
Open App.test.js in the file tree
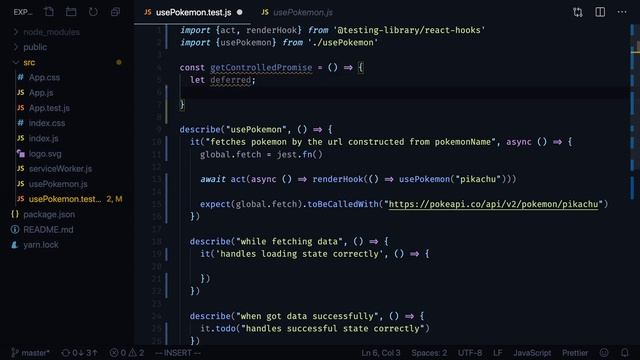[x=49, y=108]
